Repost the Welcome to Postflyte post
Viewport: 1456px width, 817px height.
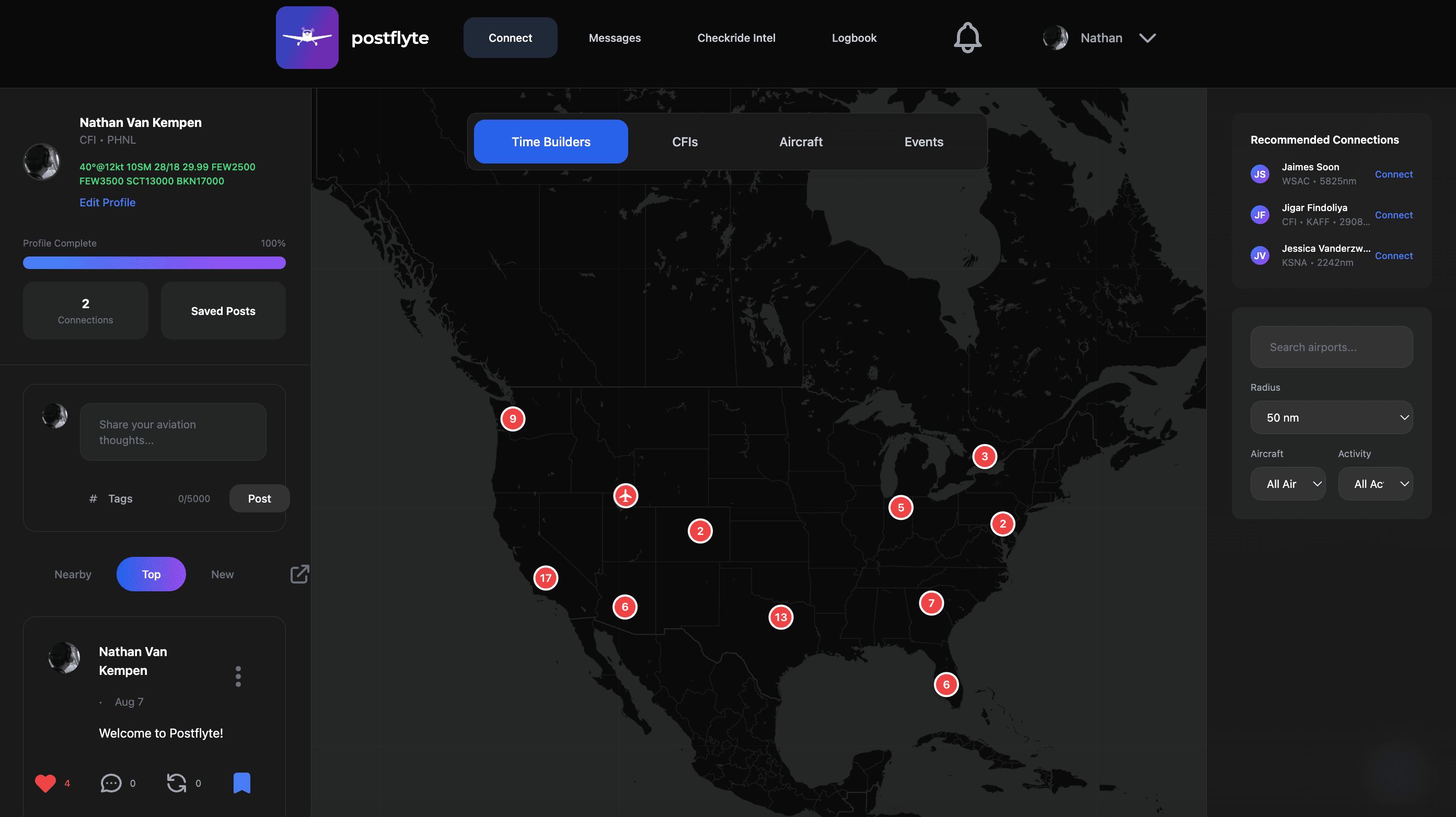176,783
